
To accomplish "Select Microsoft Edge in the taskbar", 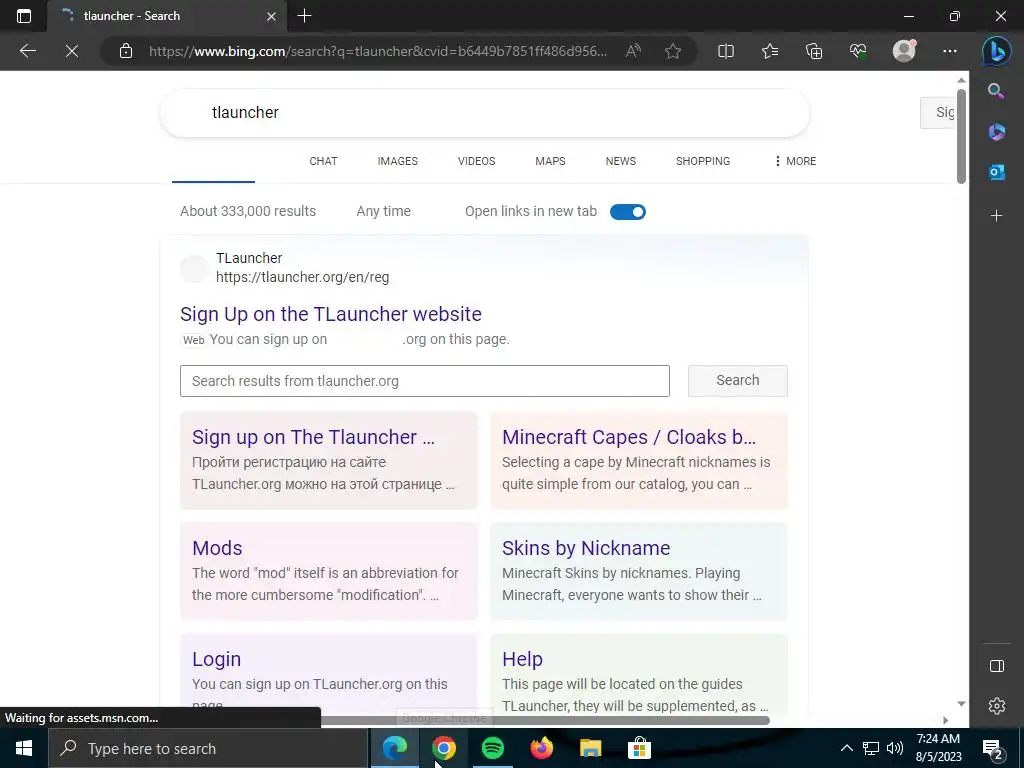I will click(x=394, y=748).
